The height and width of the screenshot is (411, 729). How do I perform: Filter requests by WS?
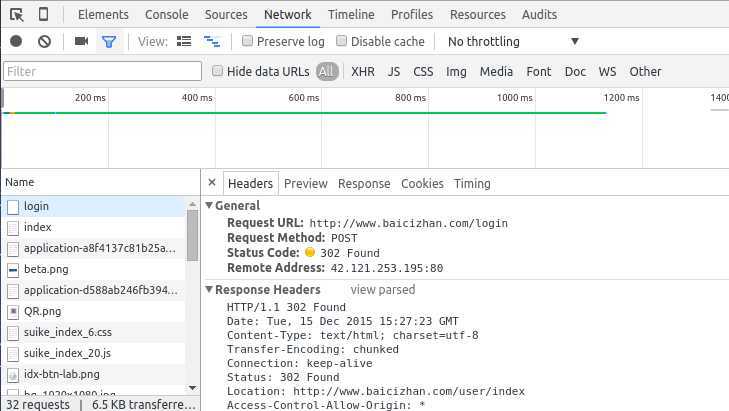[607, 72]
